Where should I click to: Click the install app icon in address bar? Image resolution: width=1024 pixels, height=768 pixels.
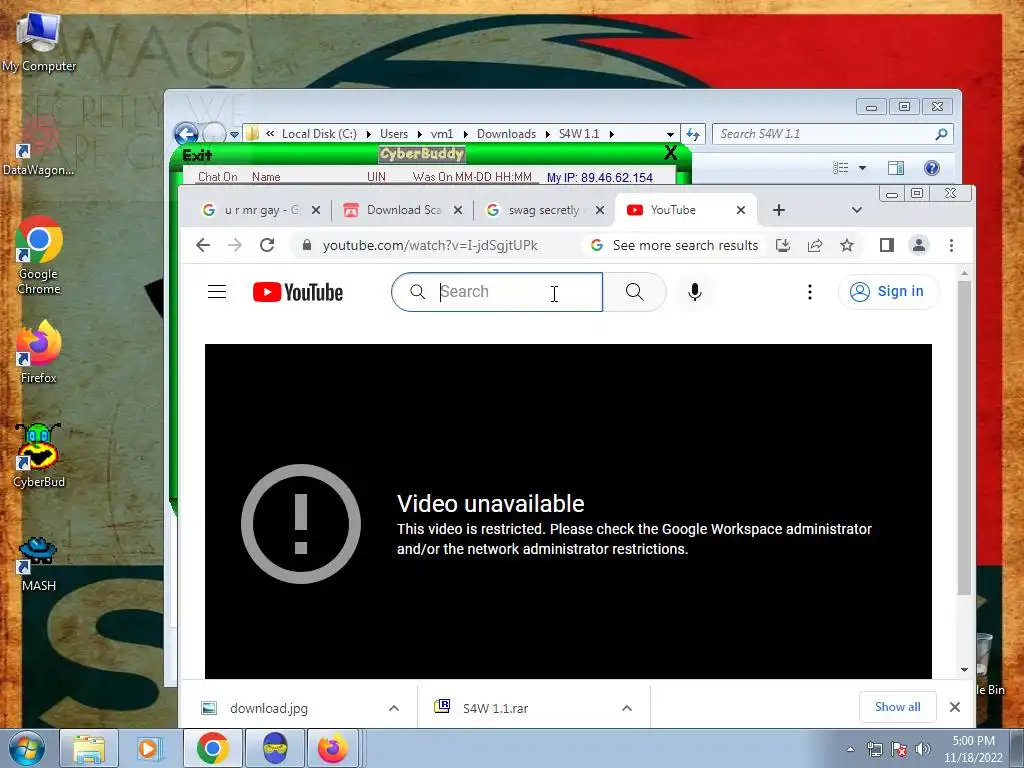783,245
